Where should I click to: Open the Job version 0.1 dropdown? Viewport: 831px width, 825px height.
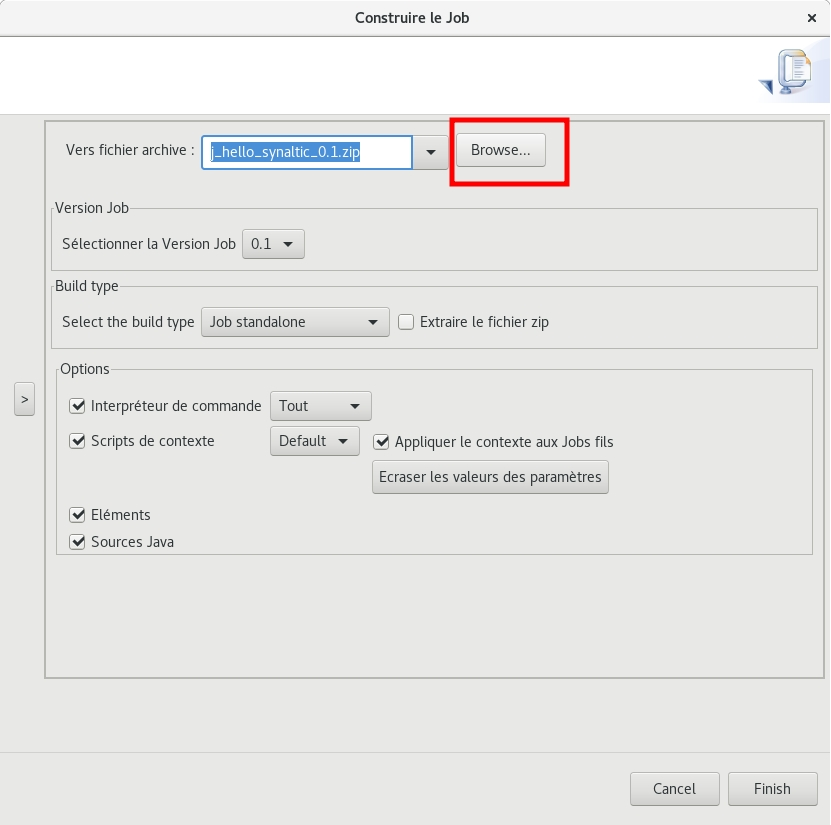[x=273, y=244]
